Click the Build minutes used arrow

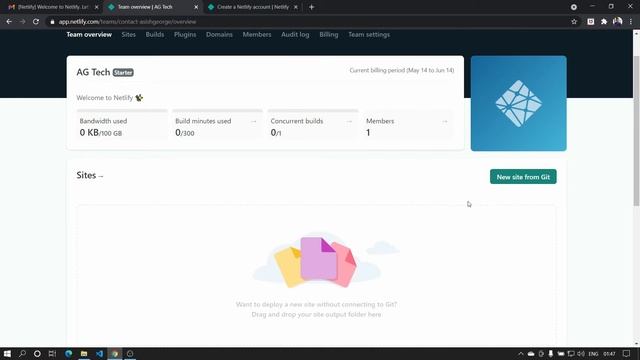coord(253,121)
